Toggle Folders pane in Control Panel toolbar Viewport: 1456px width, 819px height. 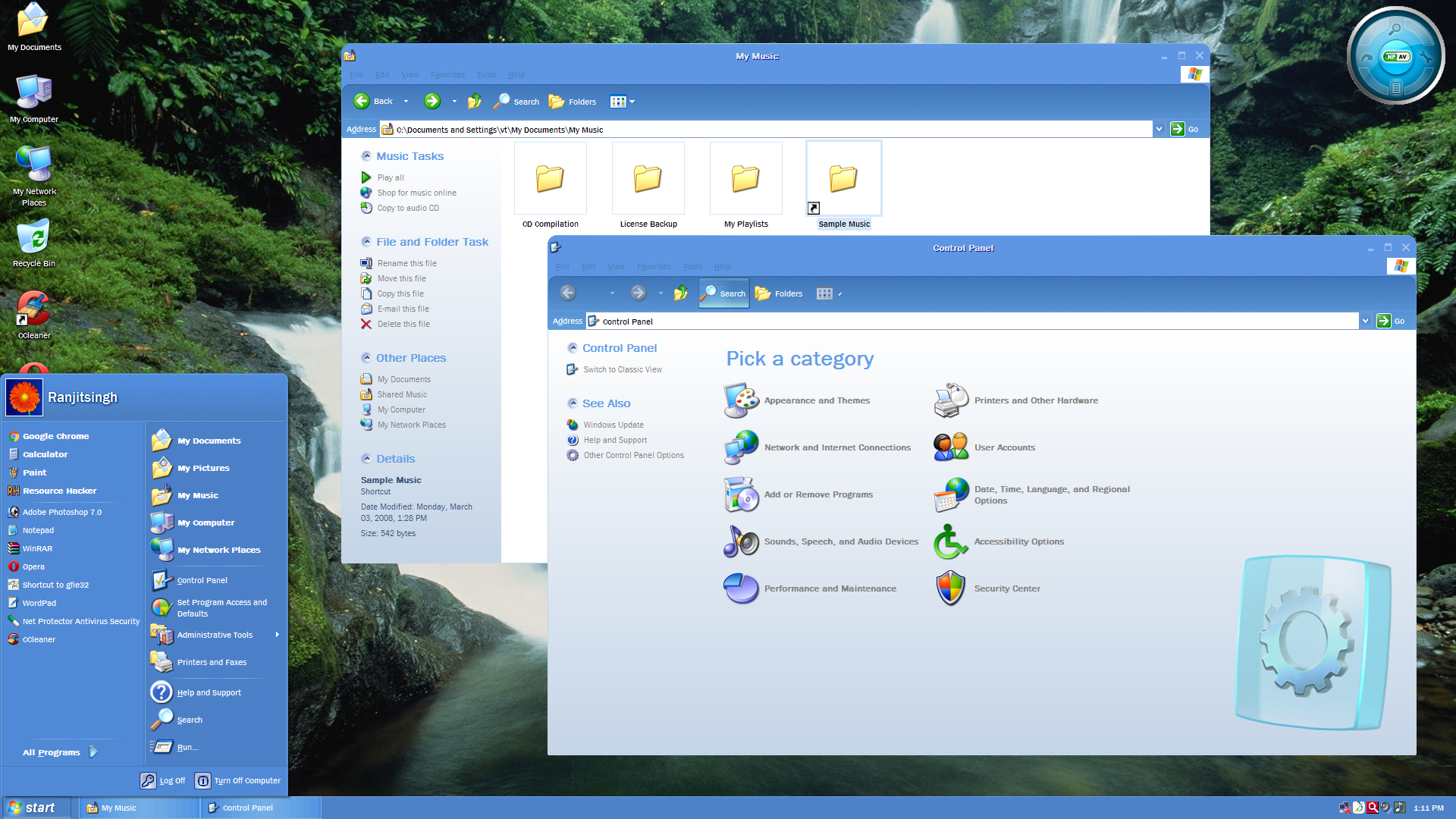click(779, 293)
